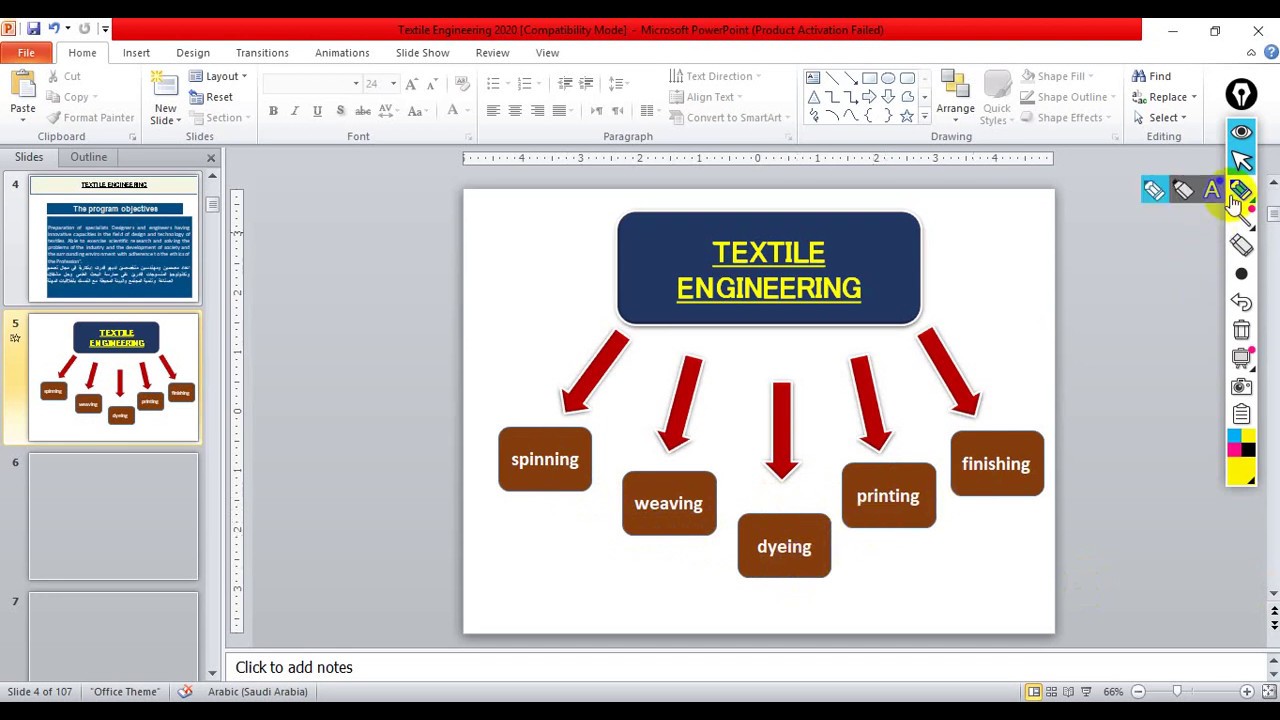Open the font size dropdown

[x=393, y=84]
